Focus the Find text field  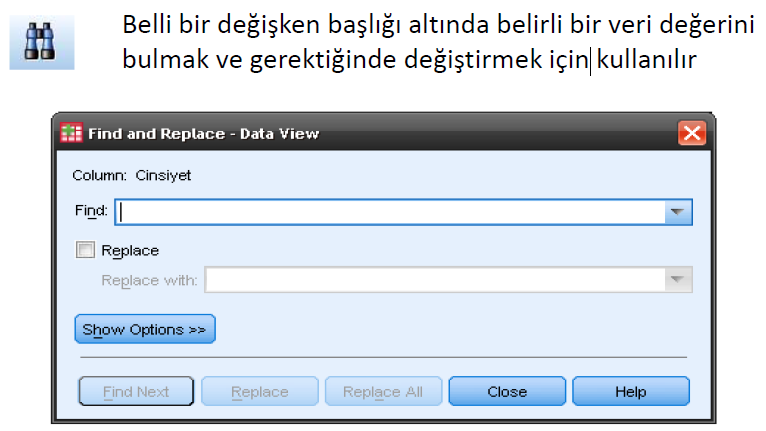[x=390, y=212]
